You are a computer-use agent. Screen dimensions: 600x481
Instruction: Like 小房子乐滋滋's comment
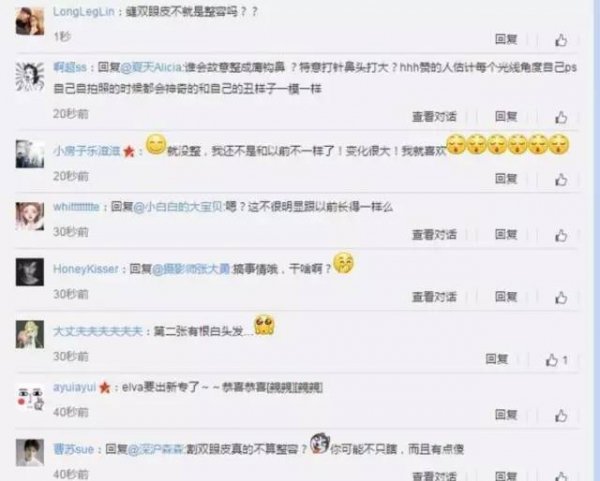pos(561,179)
